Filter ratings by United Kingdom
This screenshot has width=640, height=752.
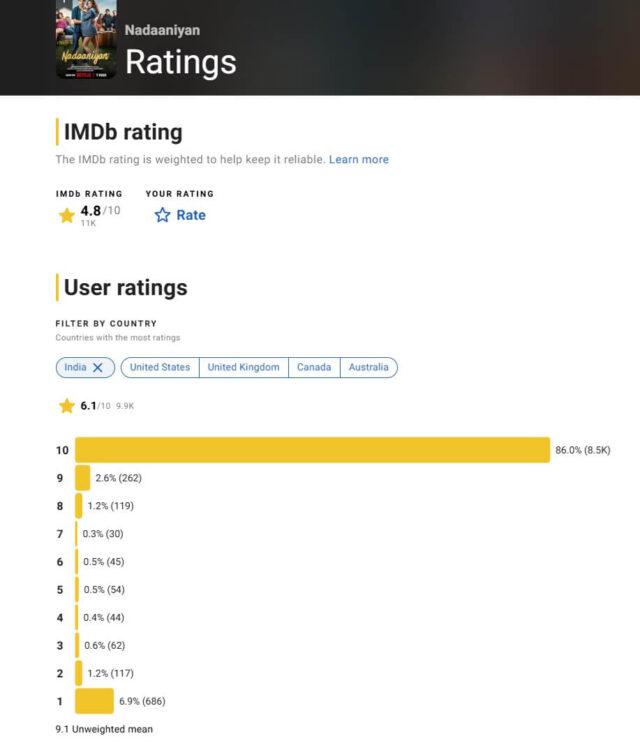click(243, 368)
